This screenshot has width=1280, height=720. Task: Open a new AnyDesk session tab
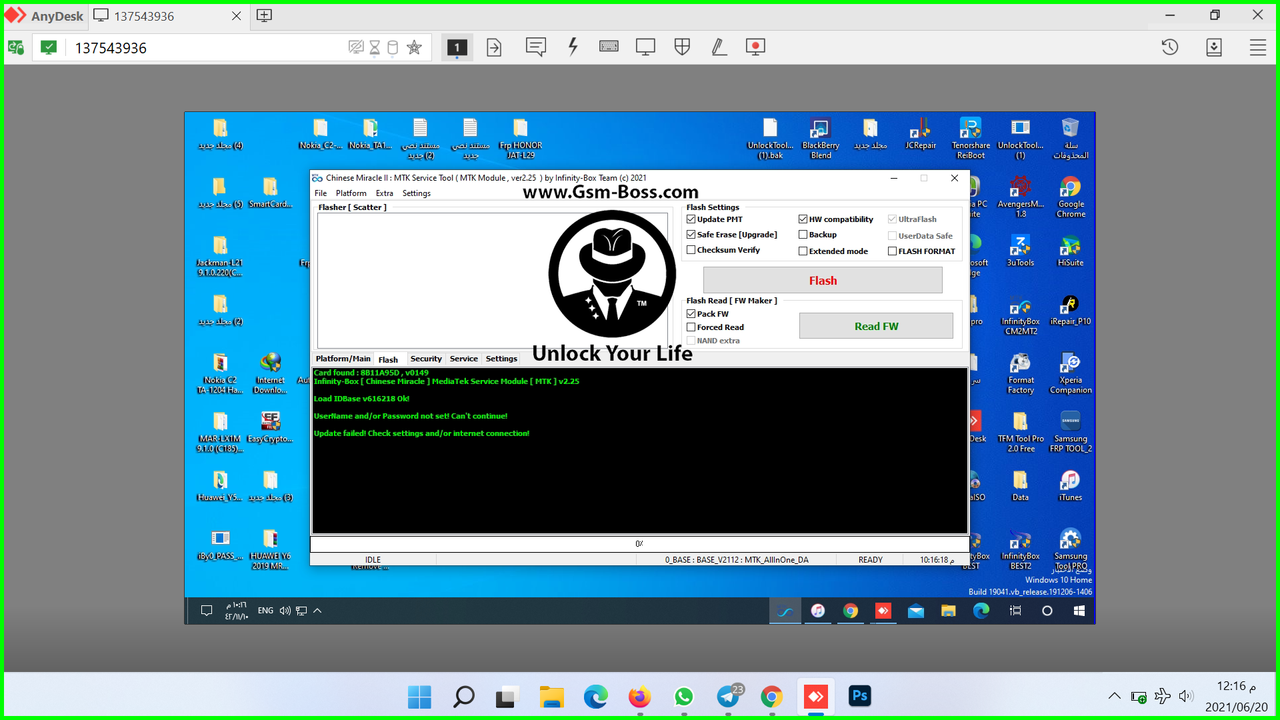264,16
